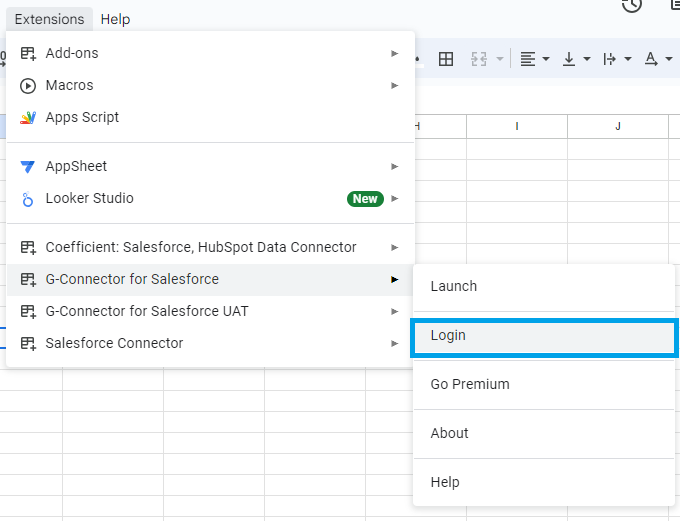Open text wrapping dropdown
The width and height of the screenshot is (680, 521).
pyautogui.click(x=617, y=59)
